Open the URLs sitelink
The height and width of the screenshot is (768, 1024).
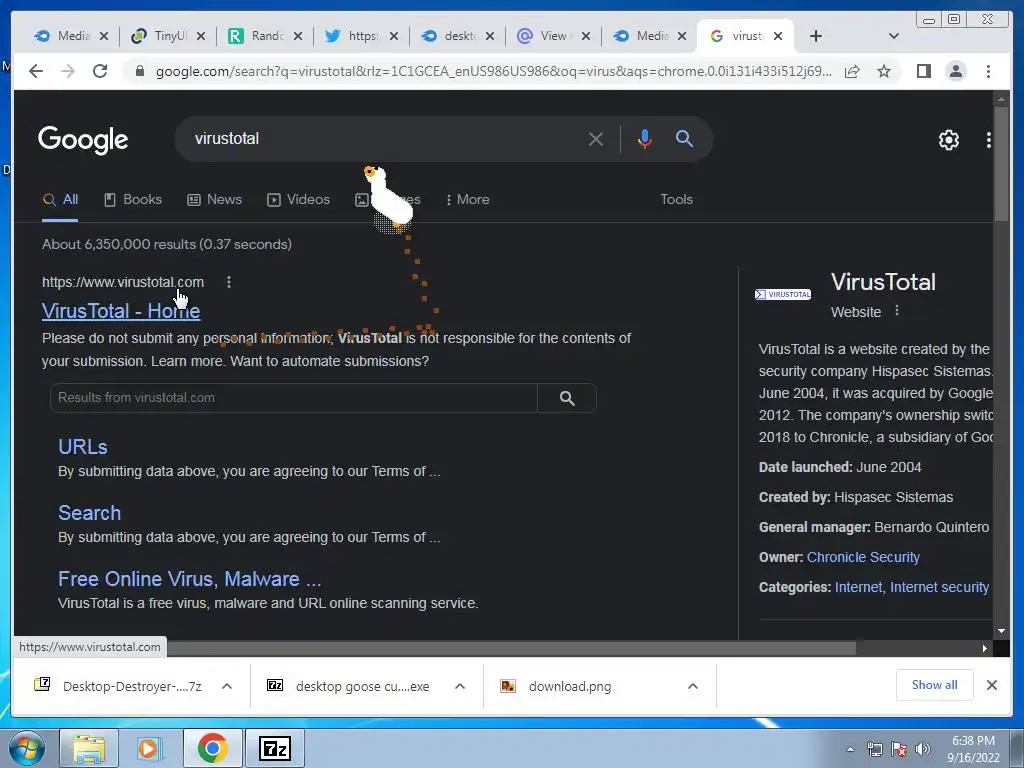(82, 447)
